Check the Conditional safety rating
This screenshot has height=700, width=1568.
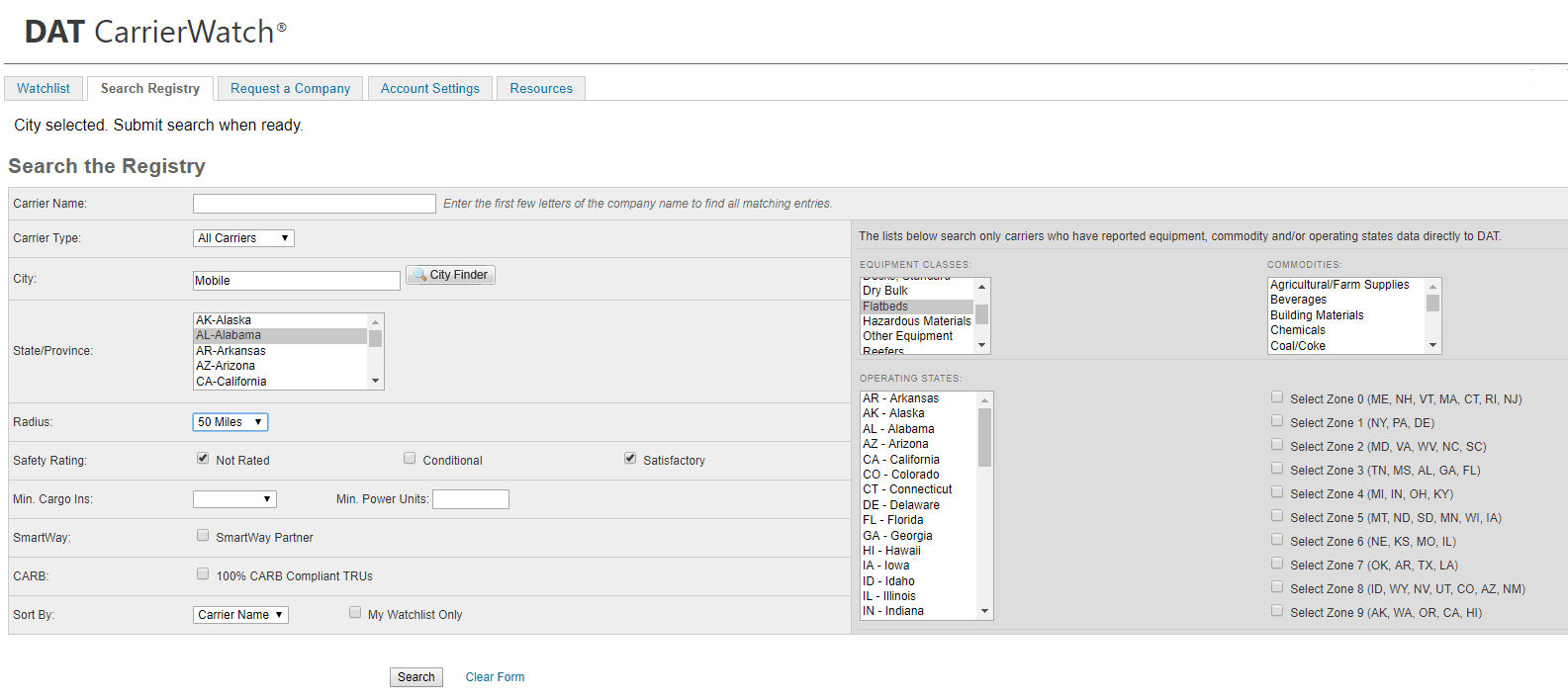[x=410, y=459]
